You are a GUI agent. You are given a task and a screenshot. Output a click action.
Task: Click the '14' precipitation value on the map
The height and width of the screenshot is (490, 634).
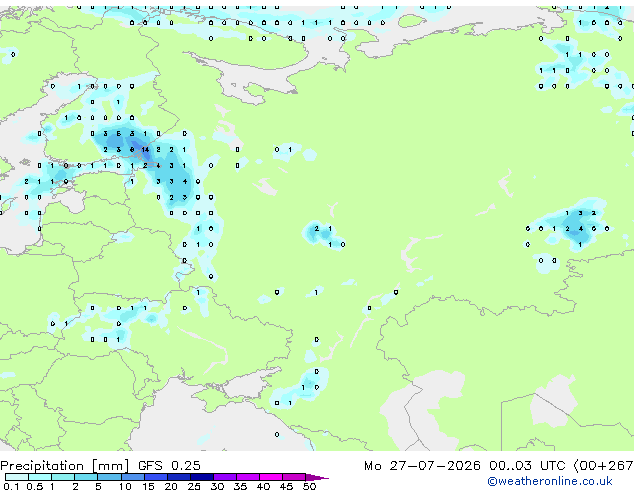click(145, 150)
